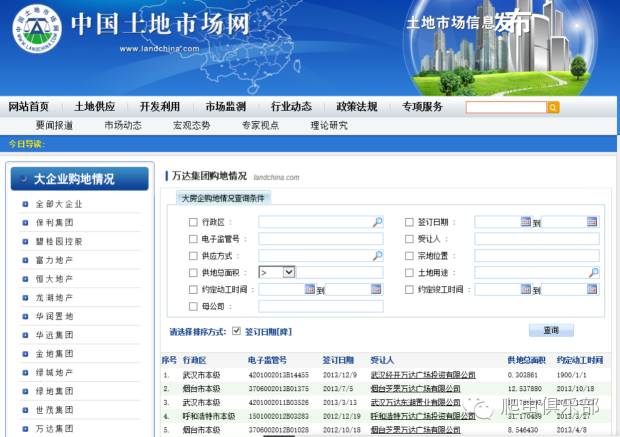Open calendar for 约定竣工时间 start date
The width and height of the screenshot is (620, 437).
coord(525,289)
